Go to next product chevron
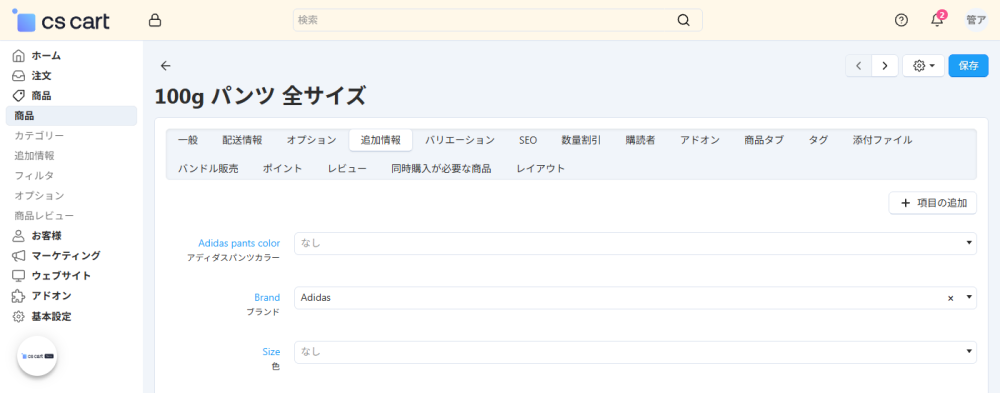Screen dimensions: 1000x393 click(885, 66)
